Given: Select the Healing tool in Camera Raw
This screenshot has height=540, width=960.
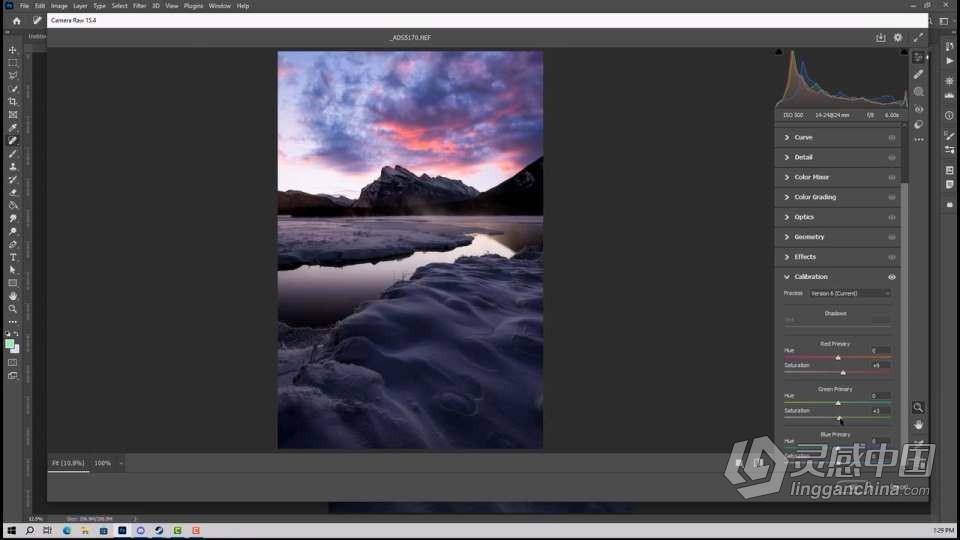Looking at the screenshot, I should coord(918,74).
